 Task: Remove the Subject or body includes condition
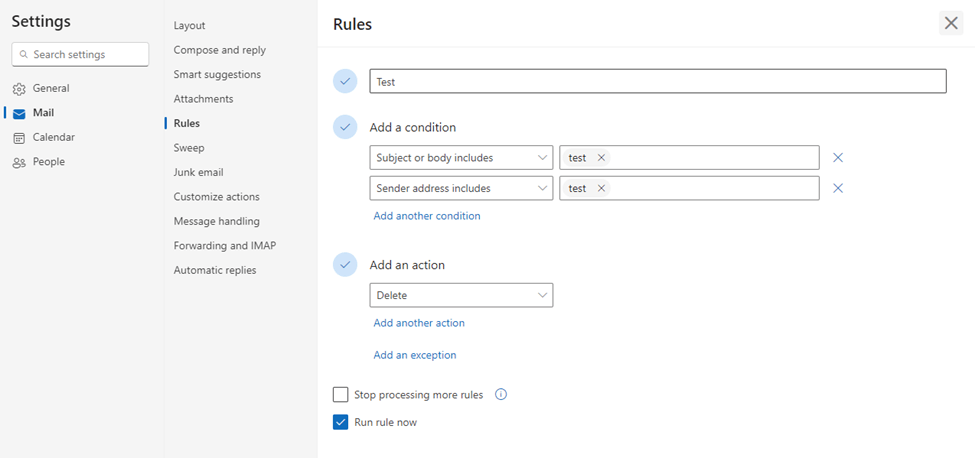[x=838, y=158]
